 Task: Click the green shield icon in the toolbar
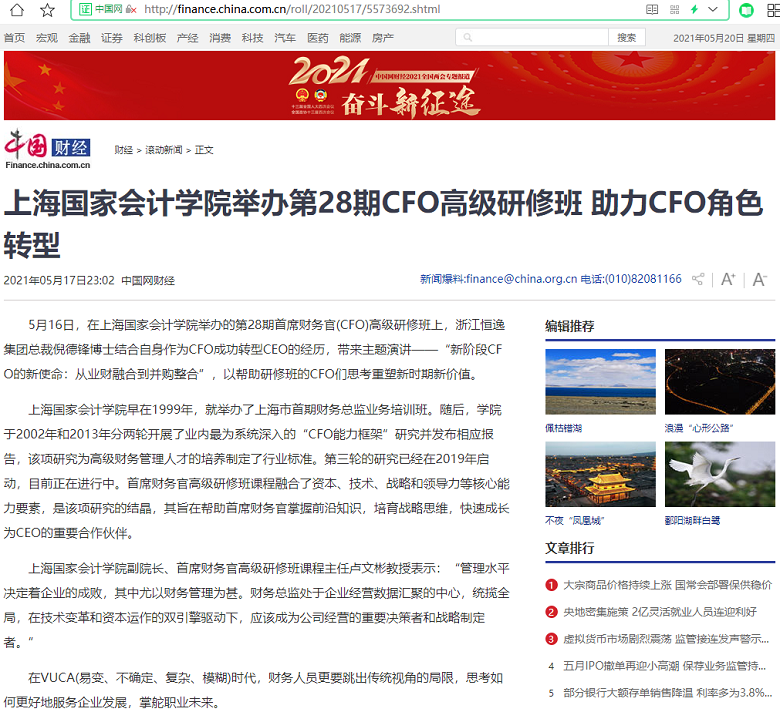click(746, 10)
